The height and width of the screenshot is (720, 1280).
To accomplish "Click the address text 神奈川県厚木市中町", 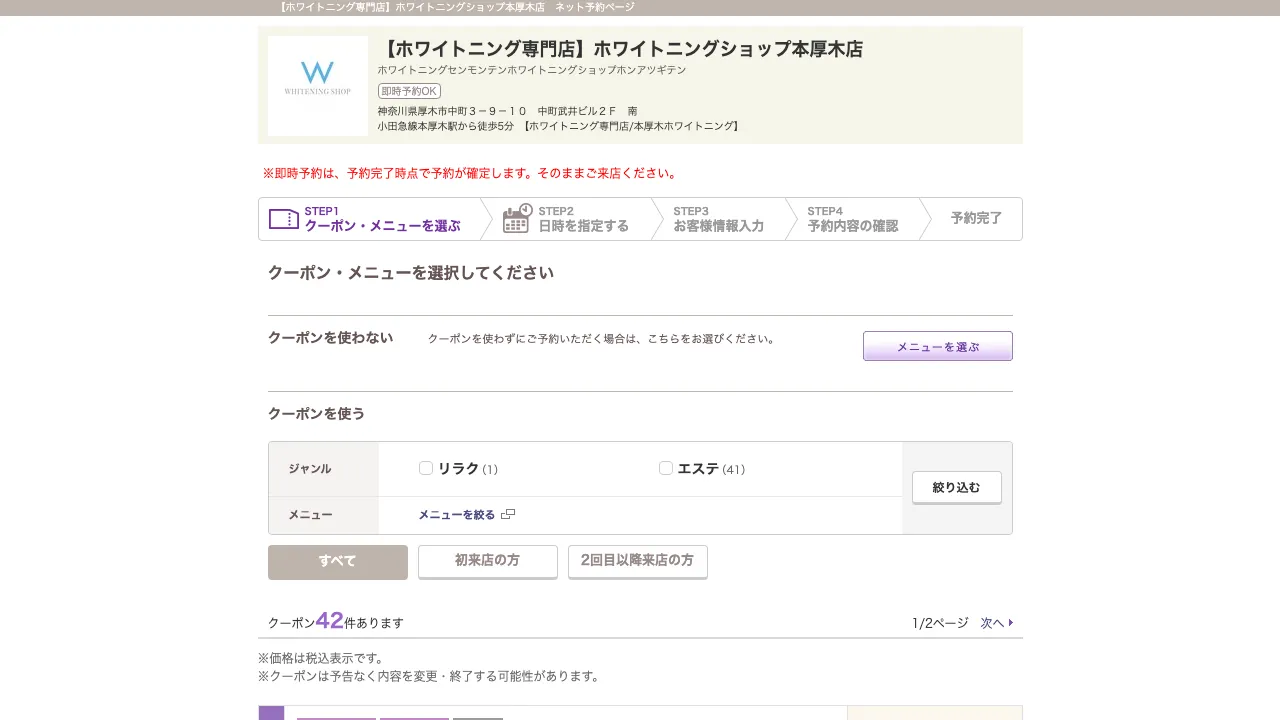I will [507, 111].
